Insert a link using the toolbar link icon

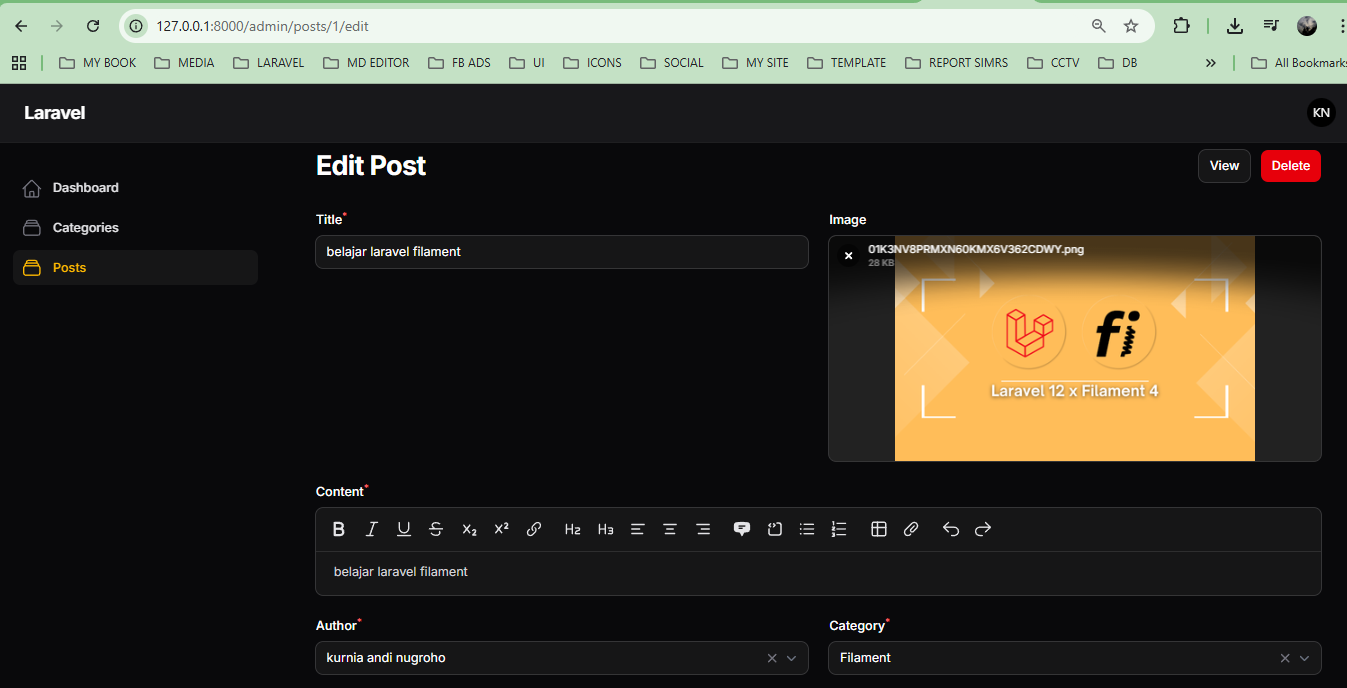click(x=534, y=529)
